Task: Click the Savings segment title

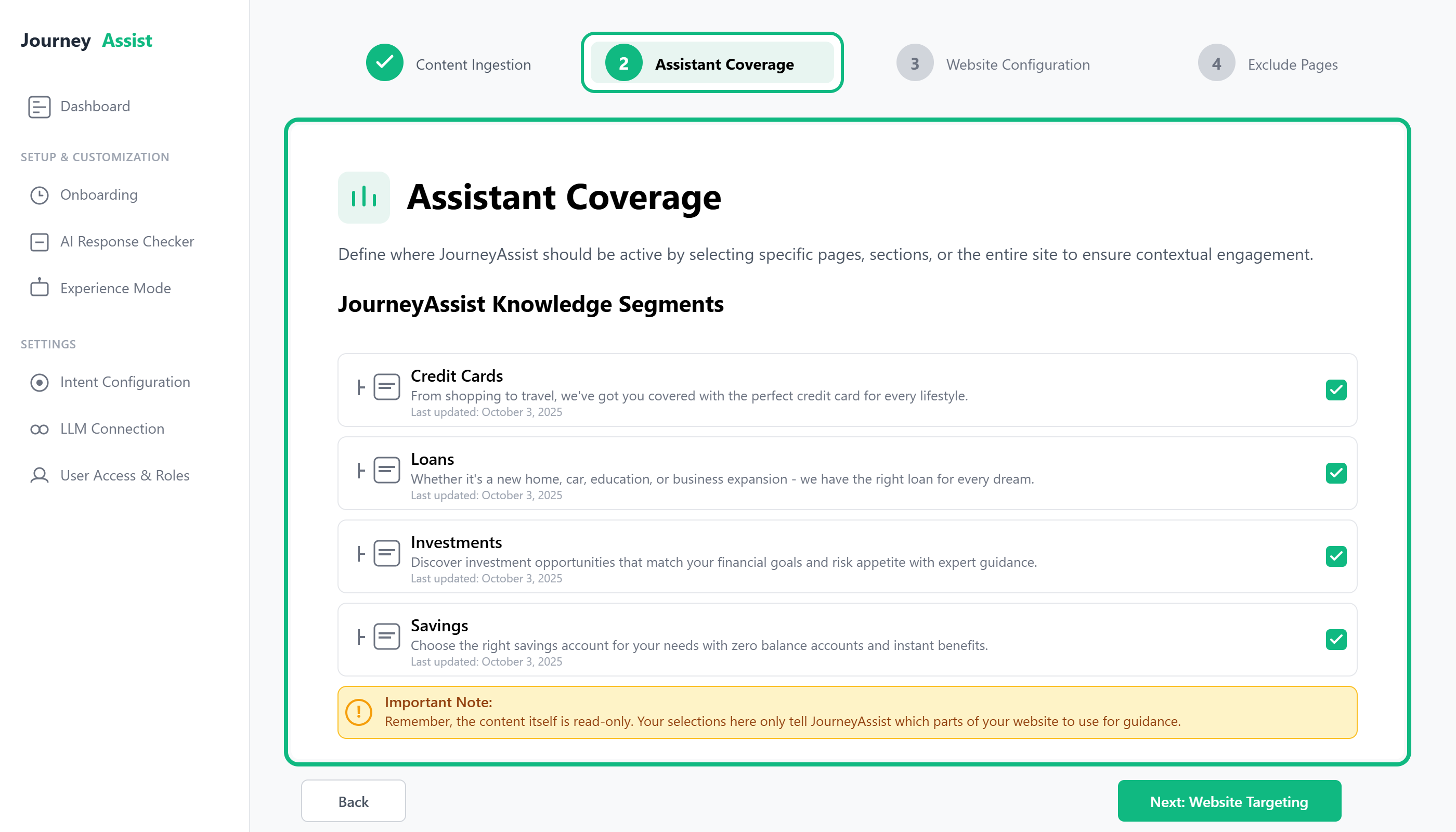Action: coord(439,626)
